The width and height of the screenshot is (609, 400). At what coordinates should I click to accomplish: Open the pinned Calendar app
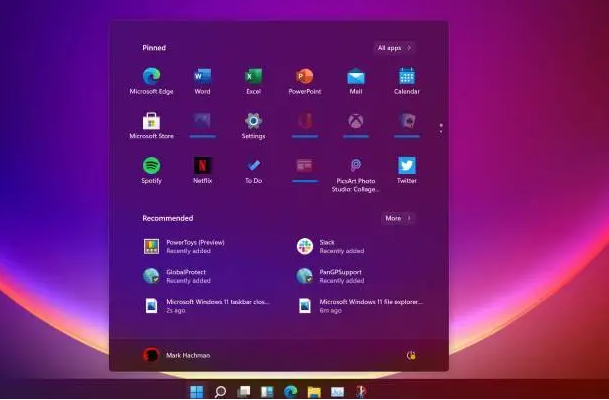pyautogui.click(x=407, y=81)
